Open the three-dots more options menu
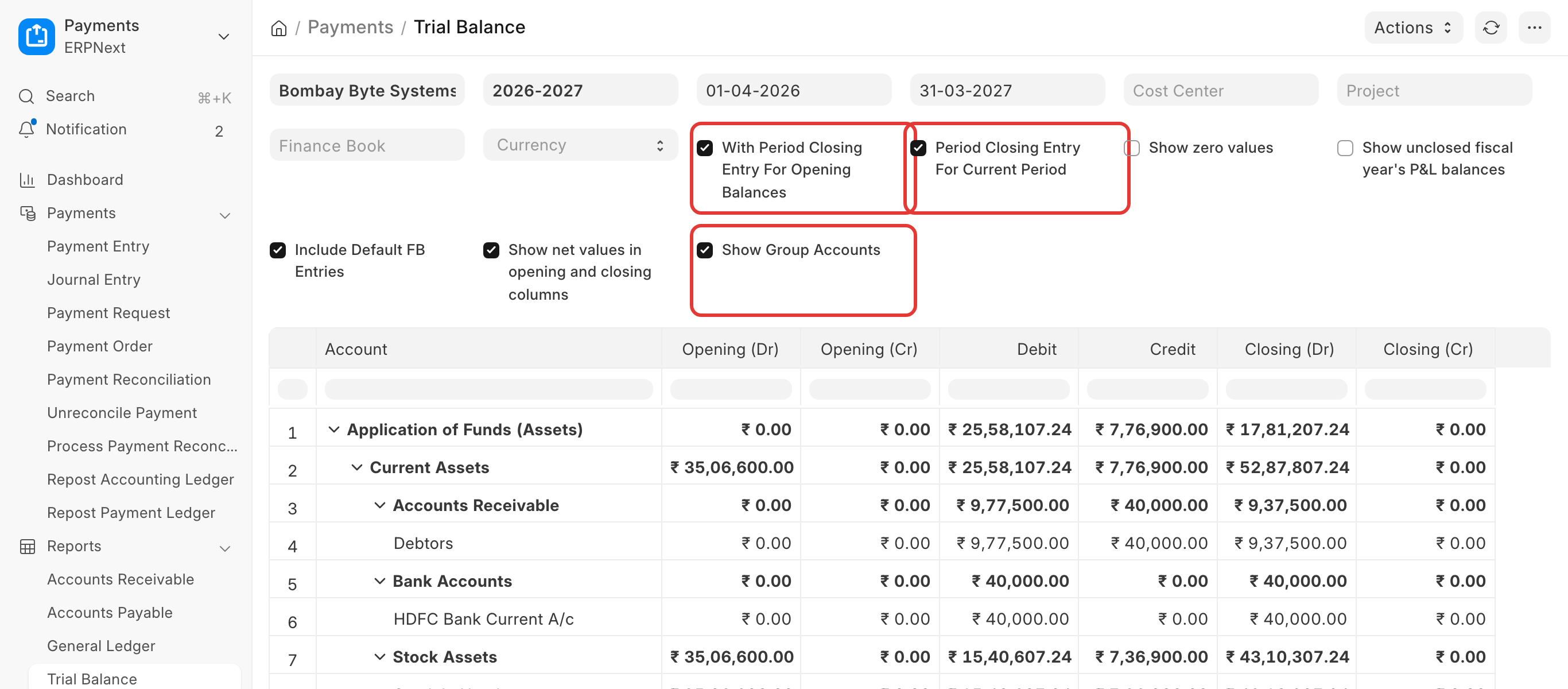The image size is (1568, 689). coord(1534,28)
